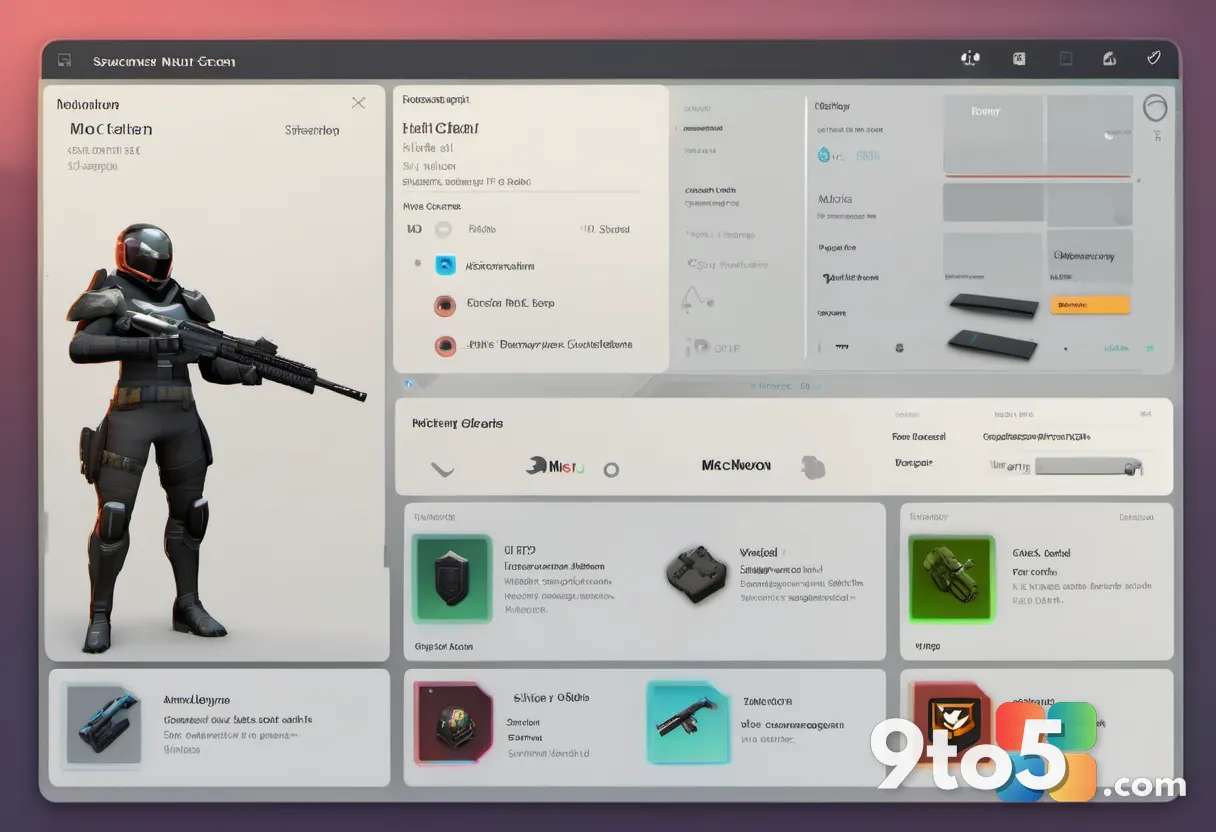This screenshot has width=1216, height=832.
Task: Select the teal rifle item icon
Action: coord(690,724)
